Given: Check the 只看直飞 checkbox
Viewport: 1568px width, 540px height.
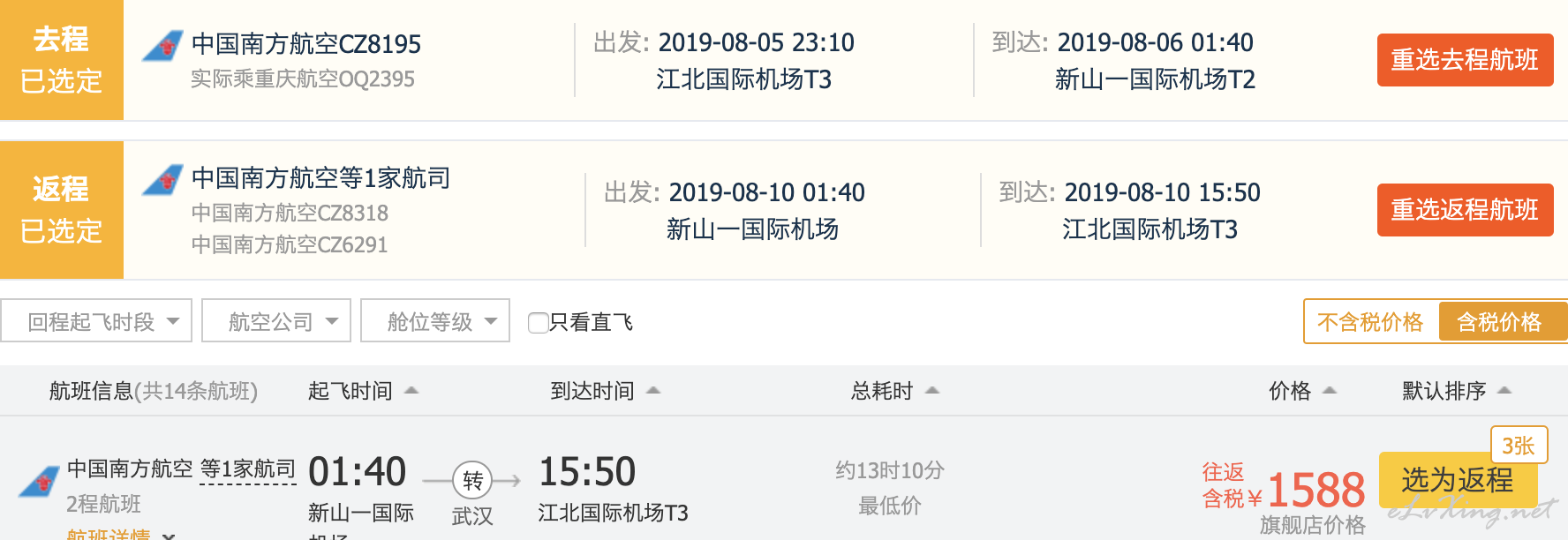Looking at the screenshot, I should [x=538, y=323].
